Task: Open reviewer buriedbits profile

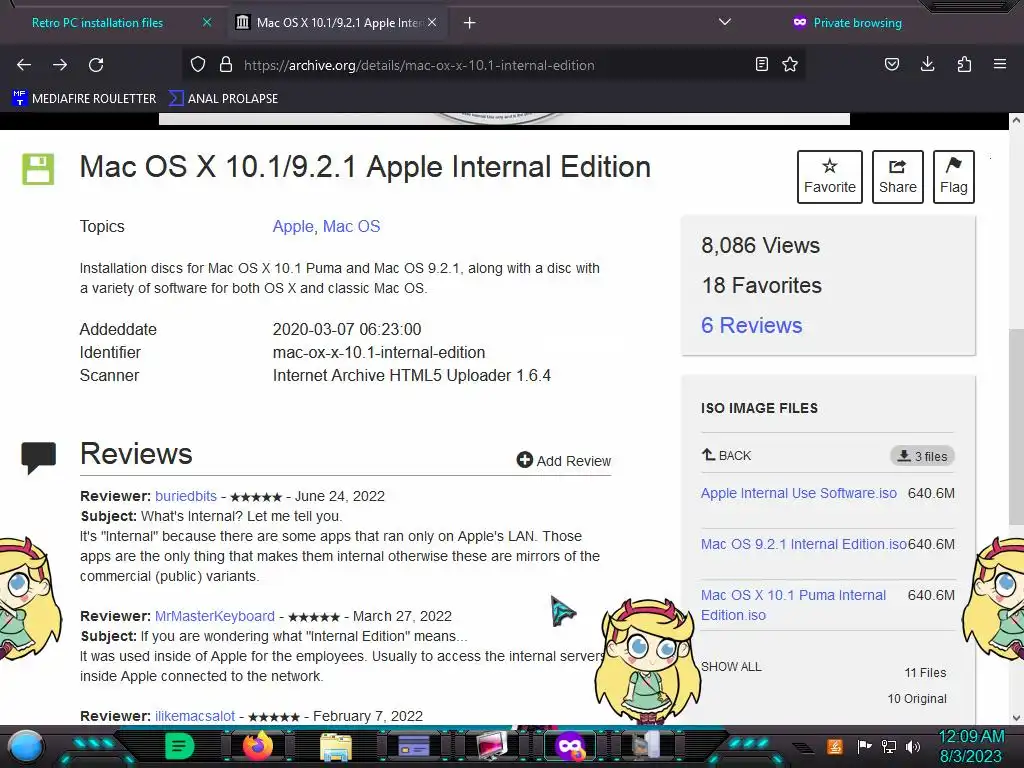Action: (x=185, y=496)
